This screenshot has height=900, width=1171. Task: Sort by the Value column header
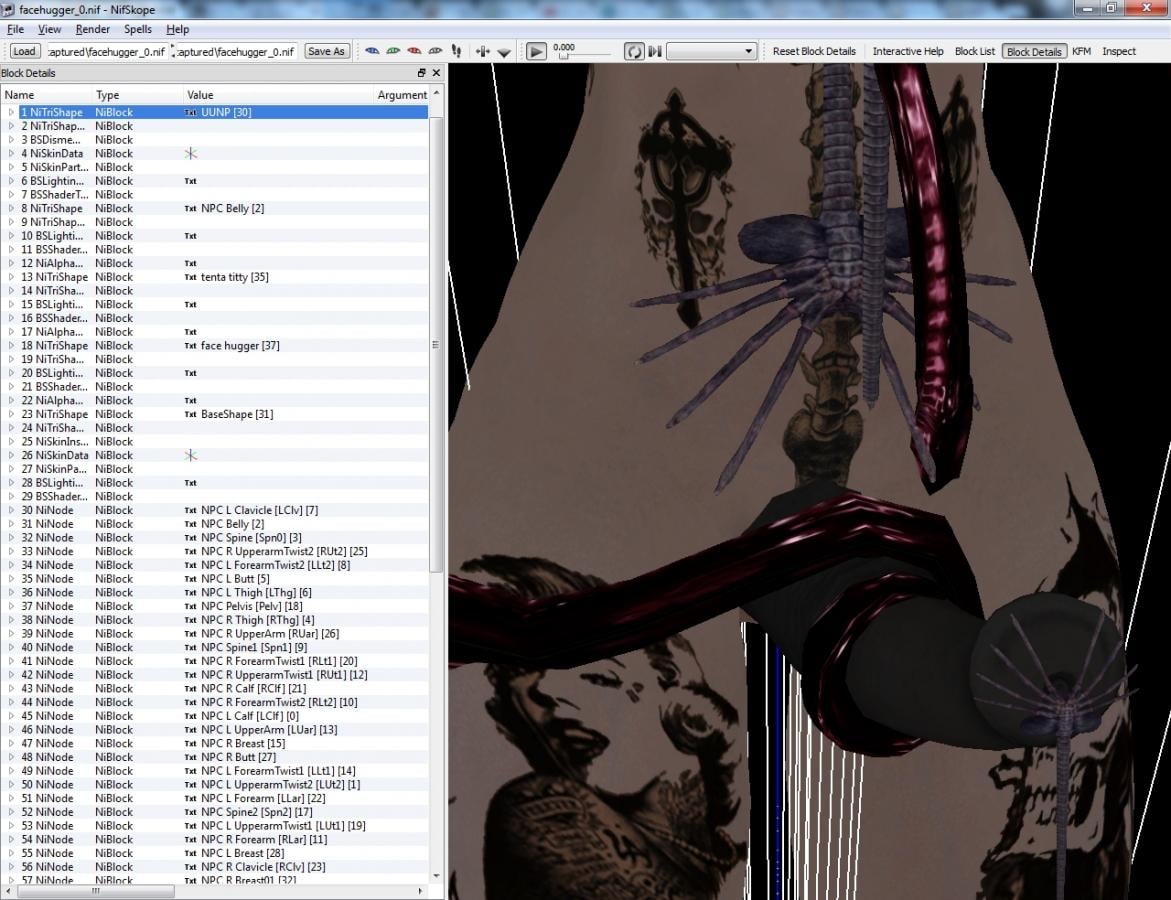tap(277, 95)
